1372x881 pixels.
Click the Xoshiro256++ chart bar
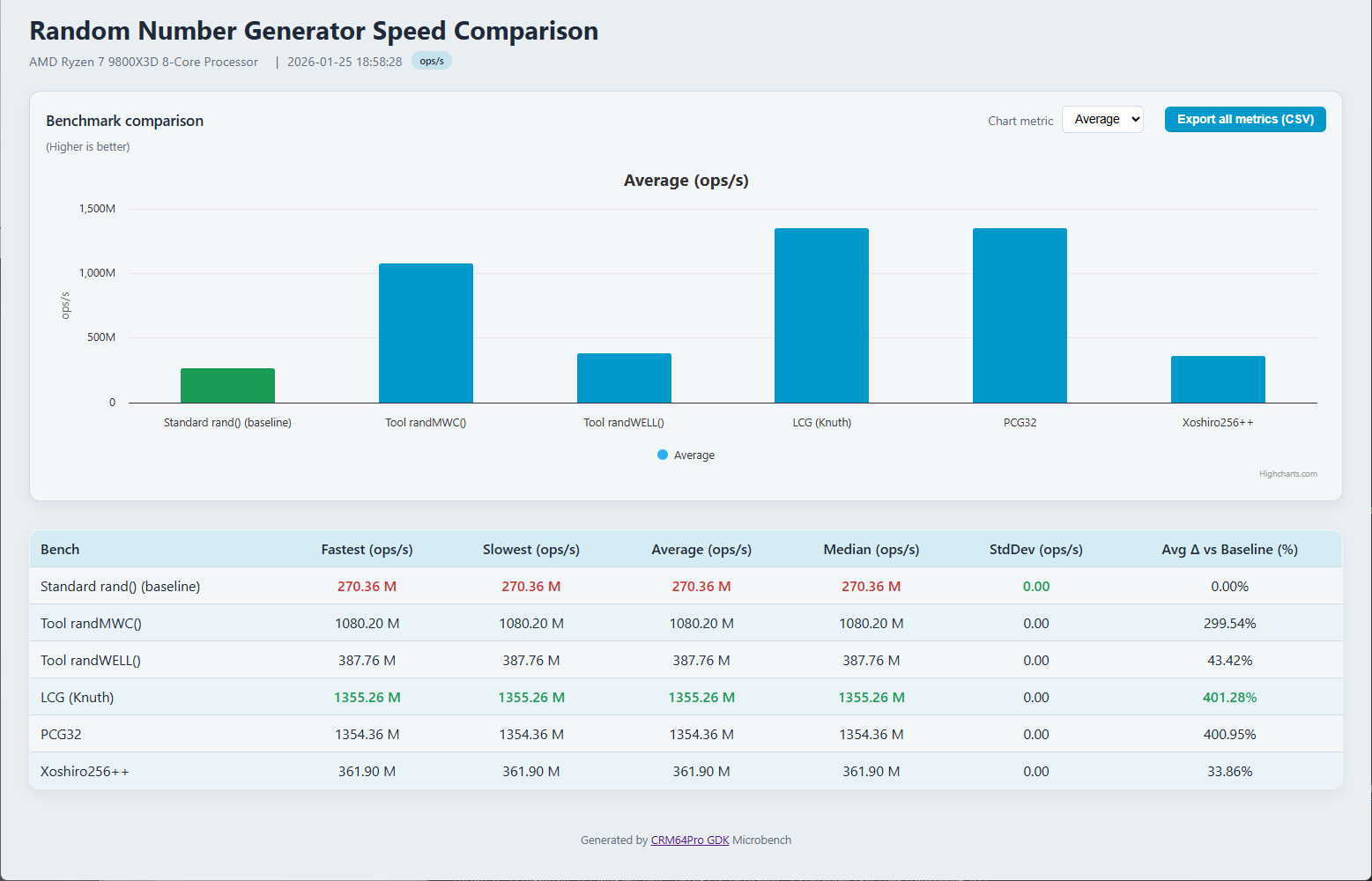[1217, 380]
